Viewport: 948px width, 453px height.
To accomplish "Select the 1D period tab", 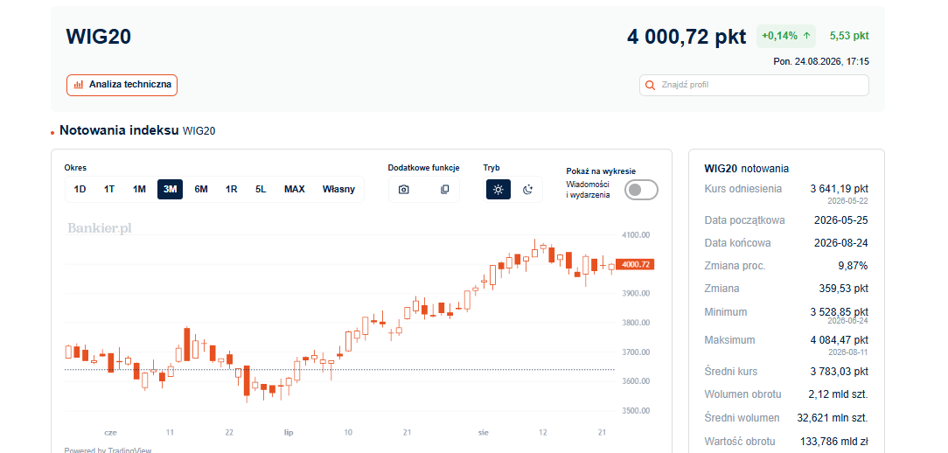I will 80,189.
